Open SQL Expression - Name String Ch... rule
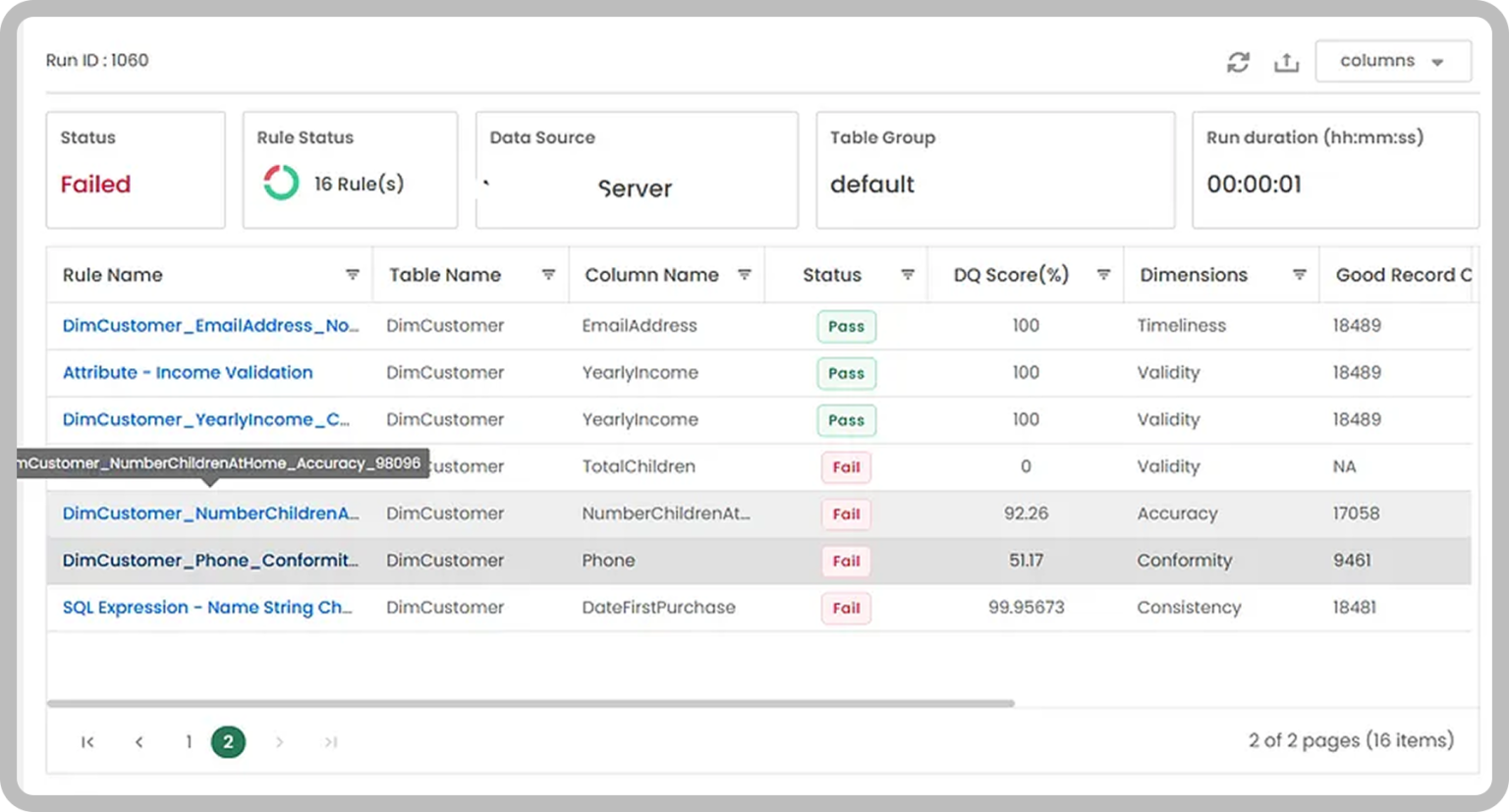This screenshot has height=812, width=1509. point(207,608)
